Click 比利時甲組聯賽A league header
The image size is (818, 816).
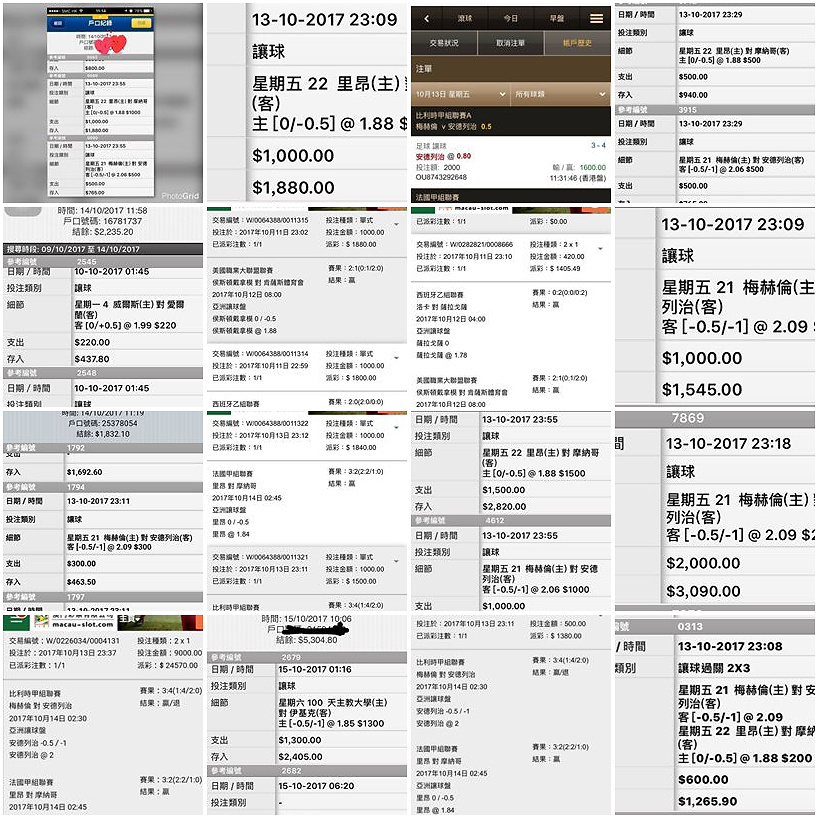point(443,116)
